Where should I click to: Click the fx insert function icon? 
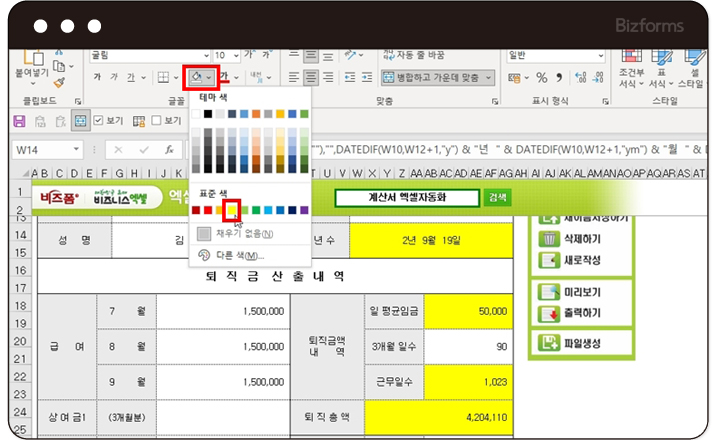point(169,150)
